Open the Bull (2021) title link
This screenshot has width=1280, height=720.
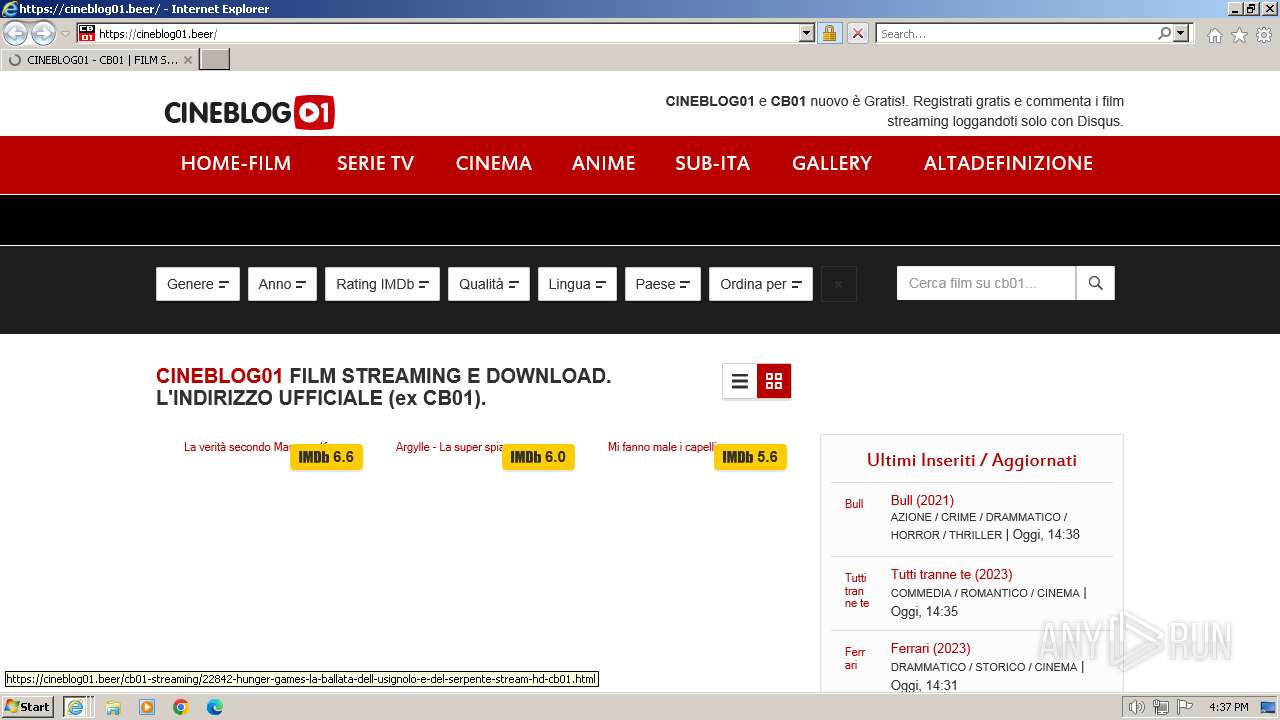(922, 500)
